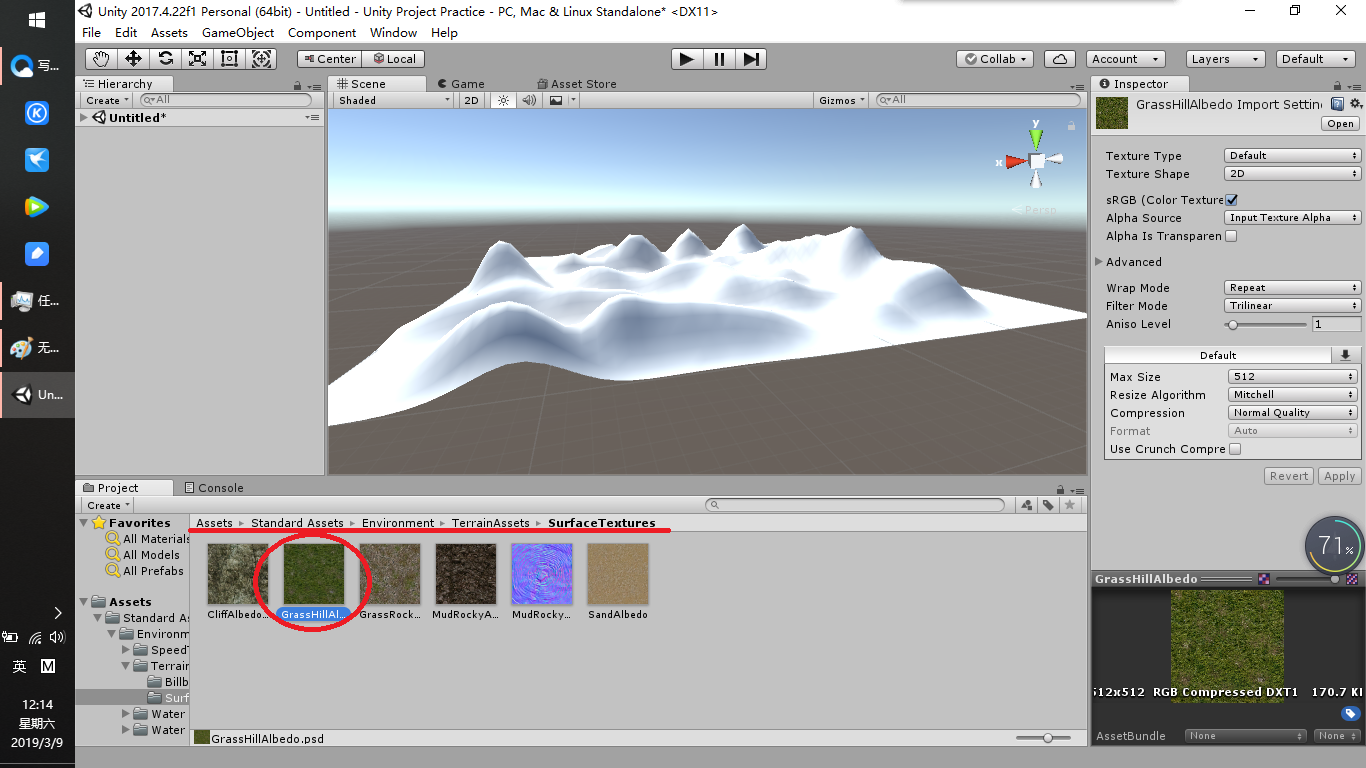Viewport: 1366px width, 768px height.
Task: Select the Rect Transform tool
Action: [x=229, y=59]
